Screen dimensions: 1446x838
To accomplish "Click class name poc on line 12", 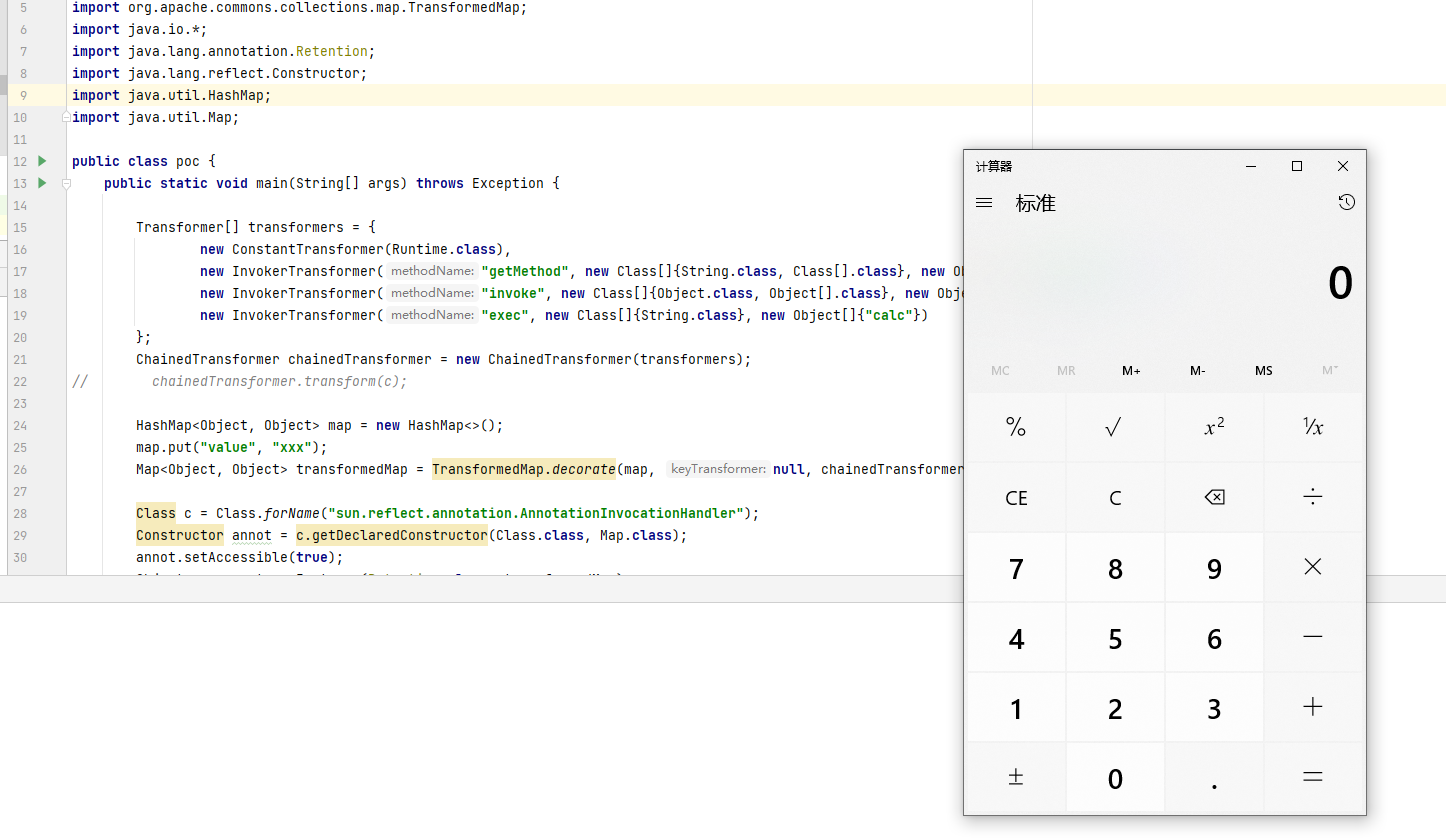I will [x=188, y=161].
